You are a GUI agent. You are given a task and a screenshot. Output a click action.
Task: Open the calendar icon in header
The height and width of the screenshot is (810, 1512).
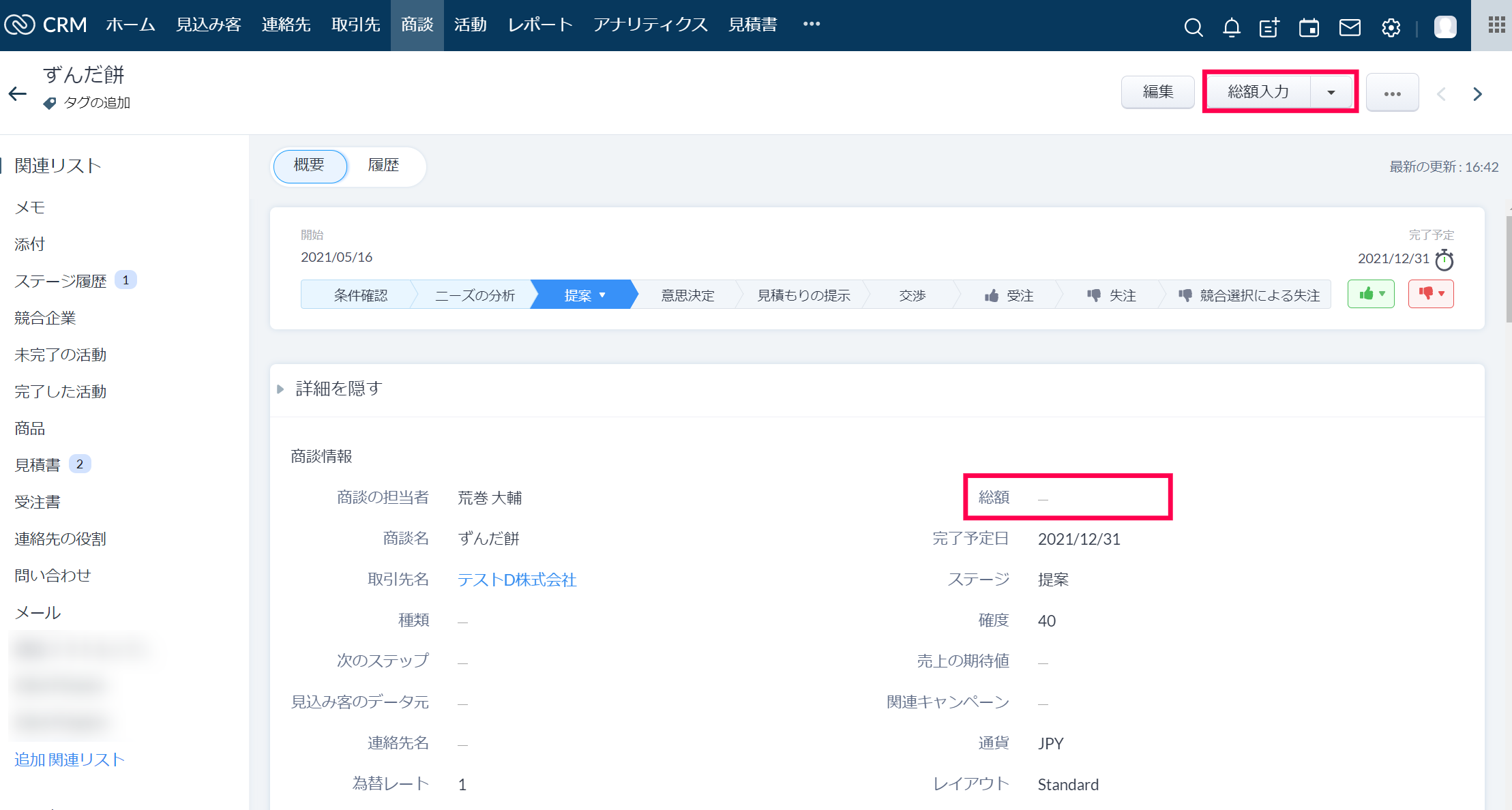[1309, 27]
